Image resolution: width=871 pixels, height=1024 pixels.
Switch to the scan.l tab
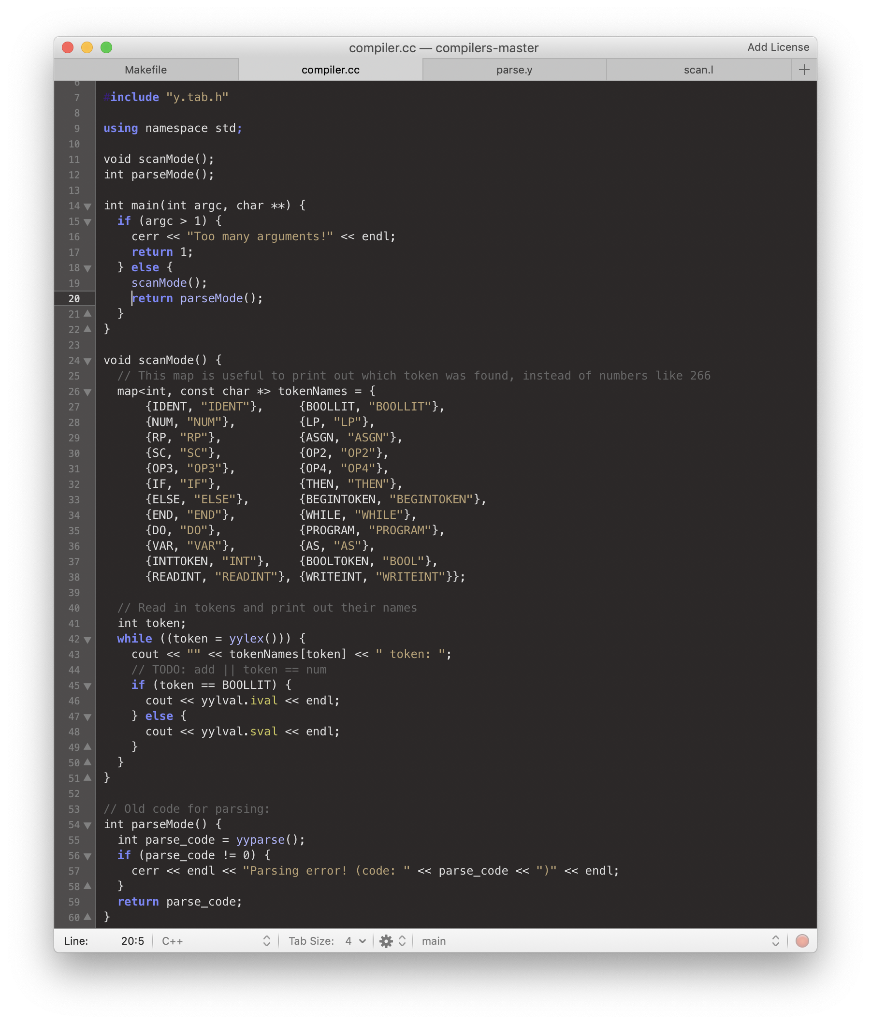(x=699, y=70)
